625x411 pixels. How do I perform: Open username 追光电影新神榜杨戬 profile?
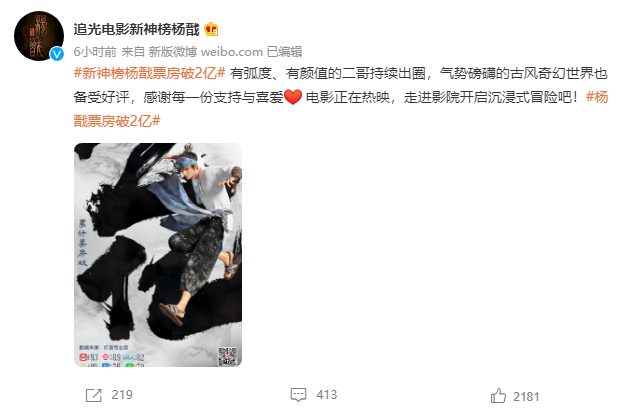(x=136, y=29)
